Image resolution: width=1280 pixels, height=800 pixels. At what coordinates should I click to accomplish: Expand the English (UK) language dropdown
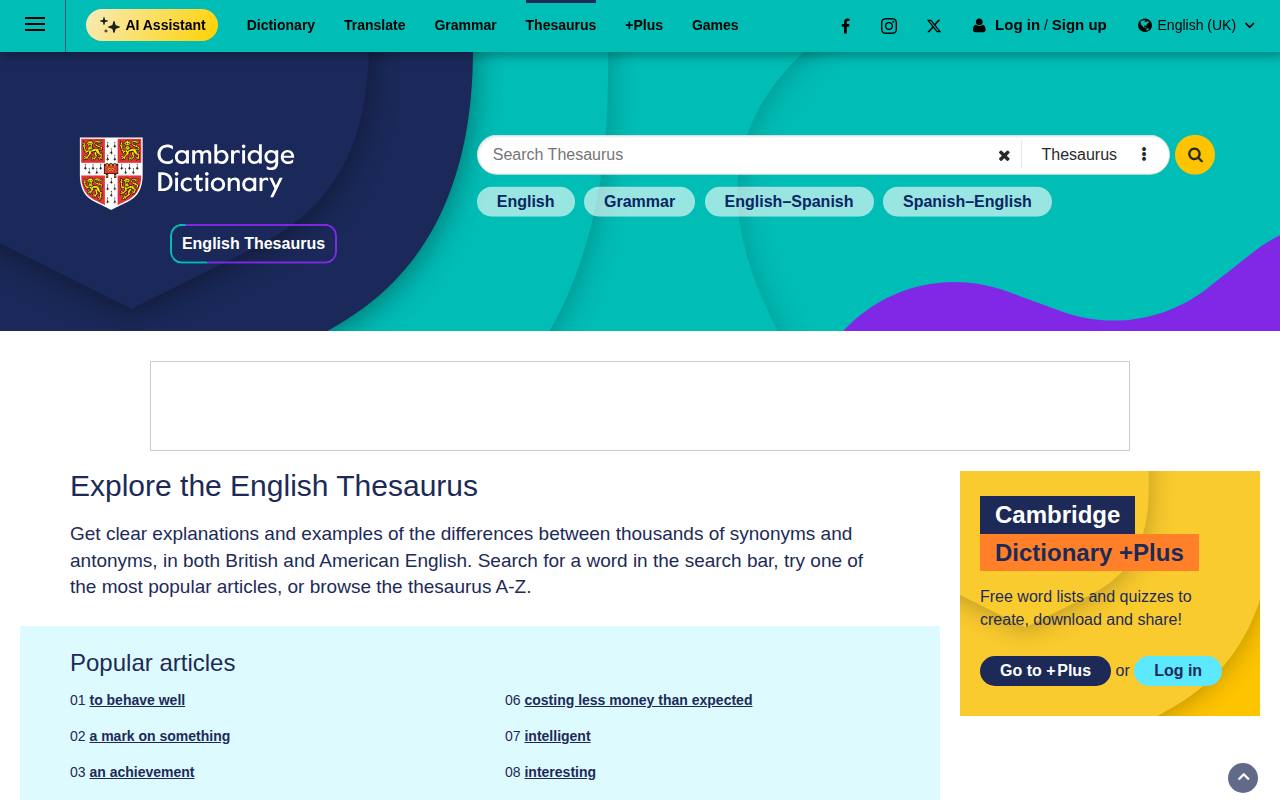pyautogui.click(x=1196, y=25)
